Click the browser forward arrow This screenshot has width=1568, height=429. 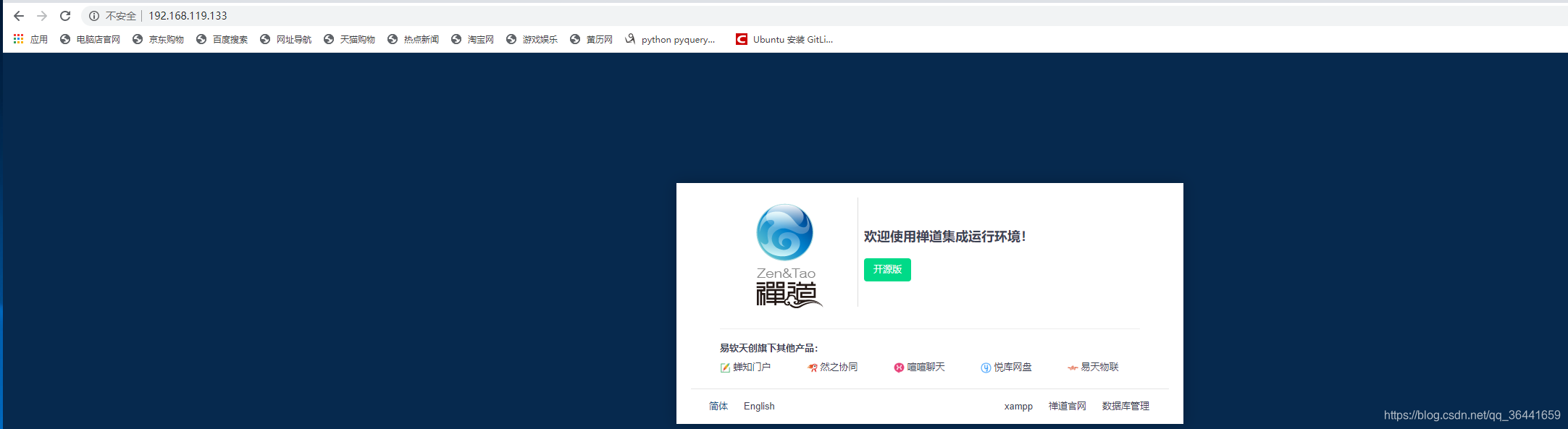click(x=42, y=16)
